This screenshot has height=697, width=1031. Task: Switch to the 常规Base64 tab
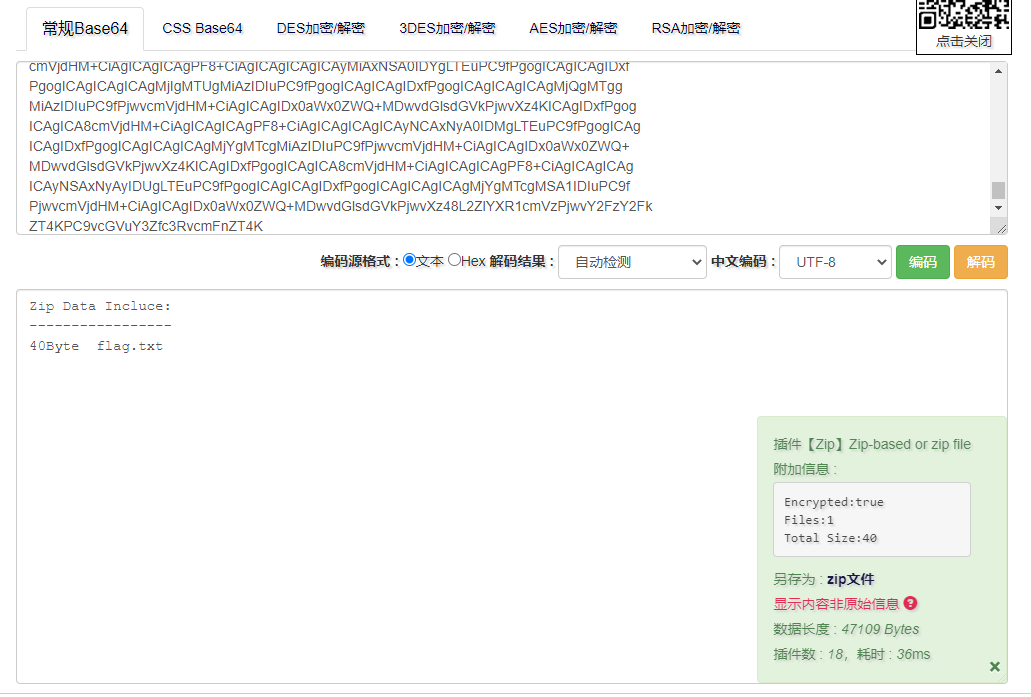point(85,28)
